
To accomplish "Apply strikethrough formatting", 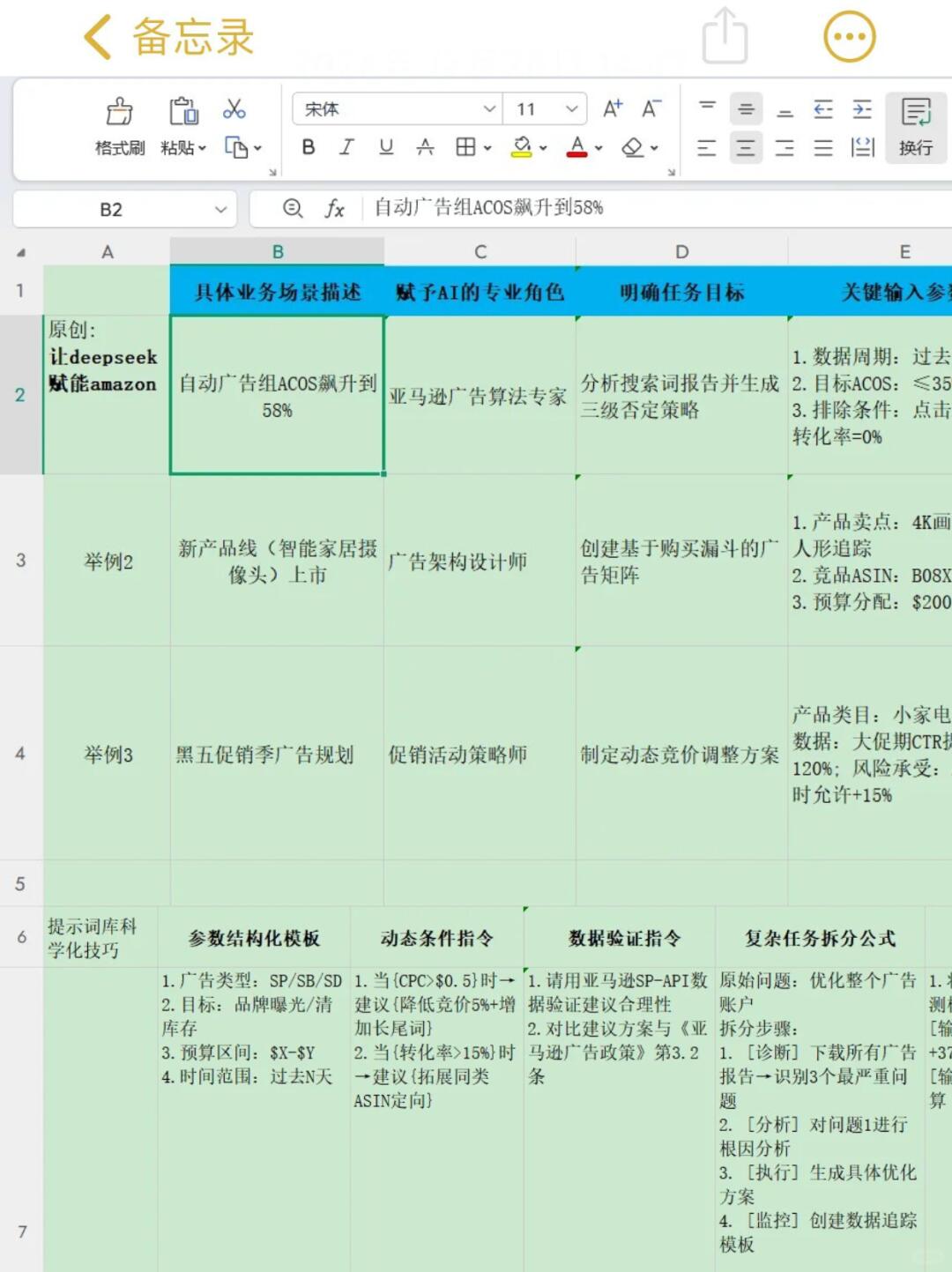I will tap(425, 147).
